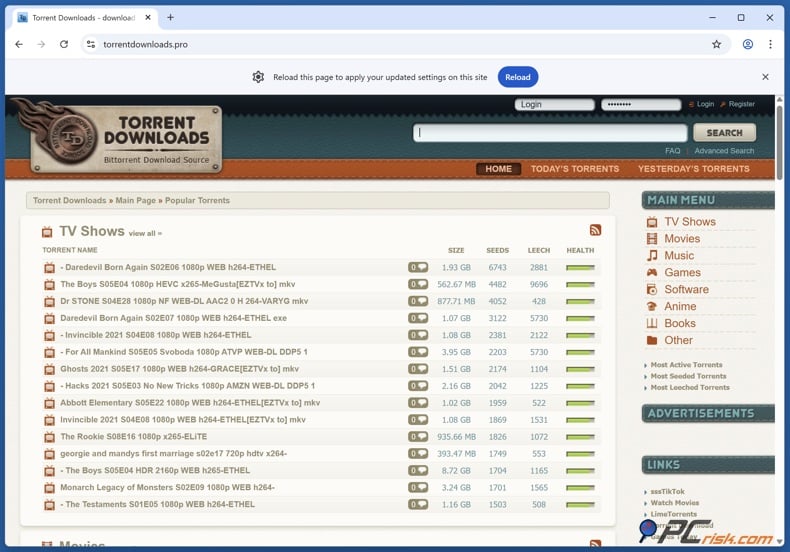Click the Books icon in Main Menu
This screenshot has width=790, height=552.
[x=652, y=323]
